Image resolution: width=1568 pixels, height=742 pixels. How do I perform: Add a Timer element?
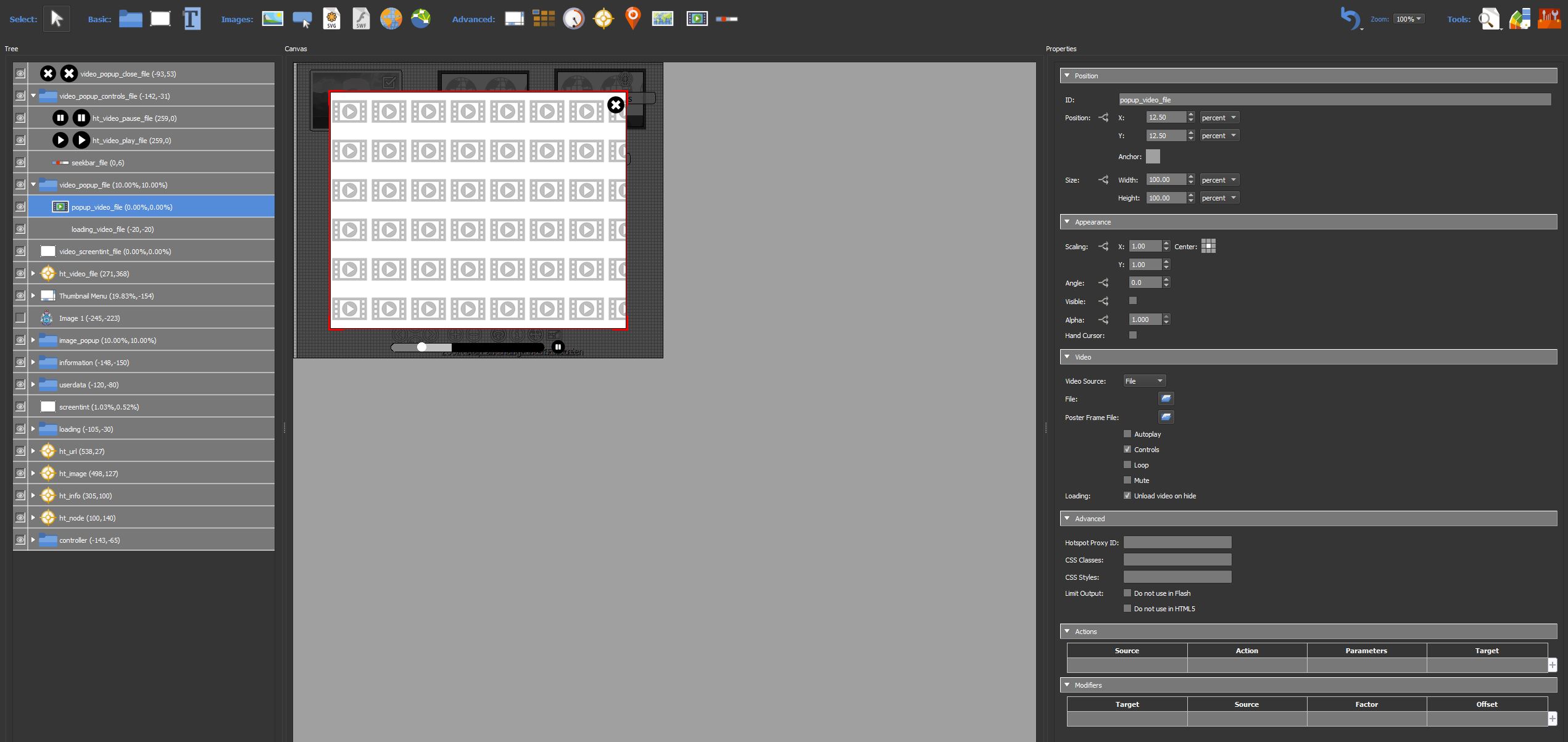tap(574, 19)
